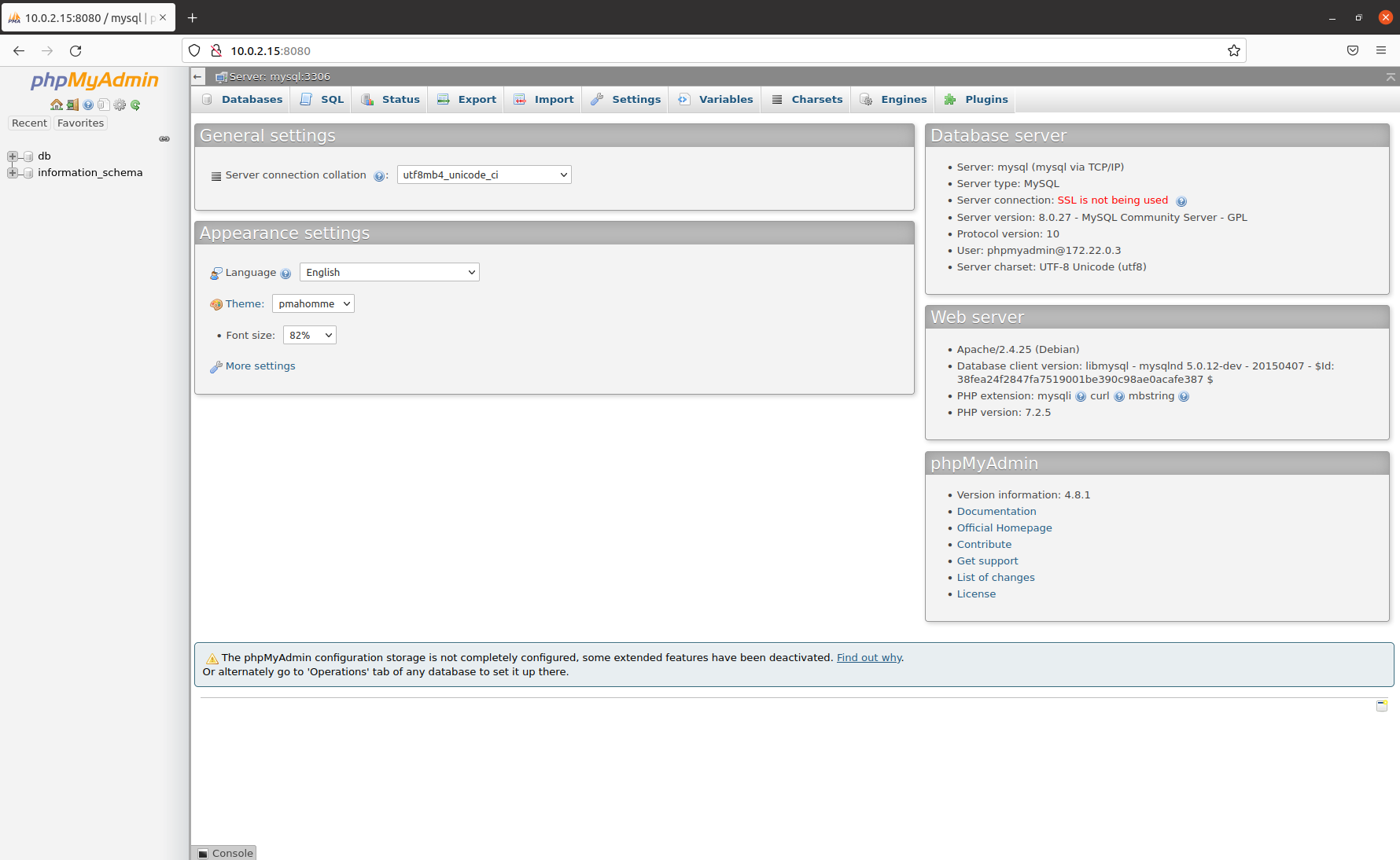Open the Charsets tab
Screen dimensions: 1400x860
click(x=807, y=99)
